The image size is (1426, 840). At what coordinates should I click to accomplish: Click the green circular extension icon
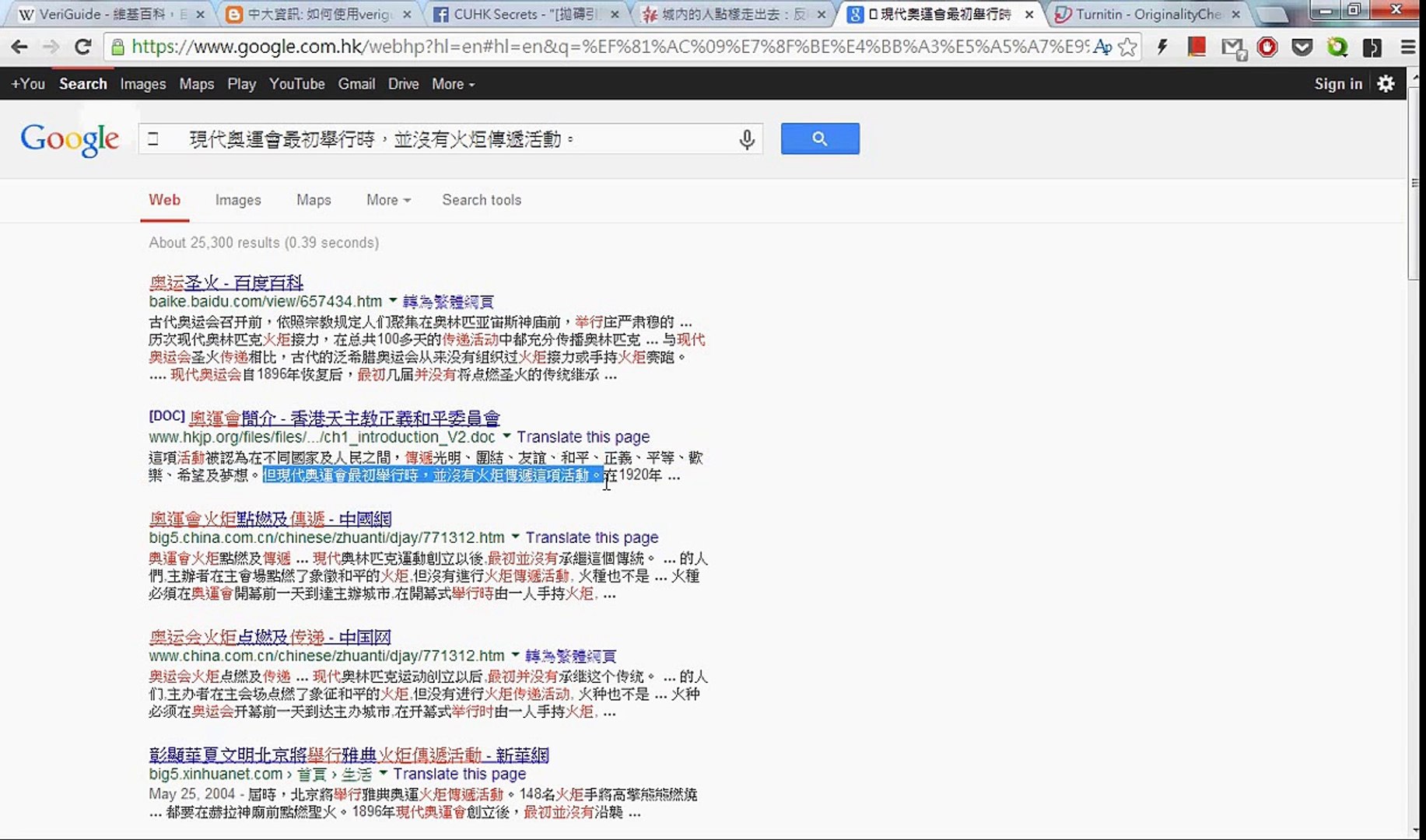1337,47
